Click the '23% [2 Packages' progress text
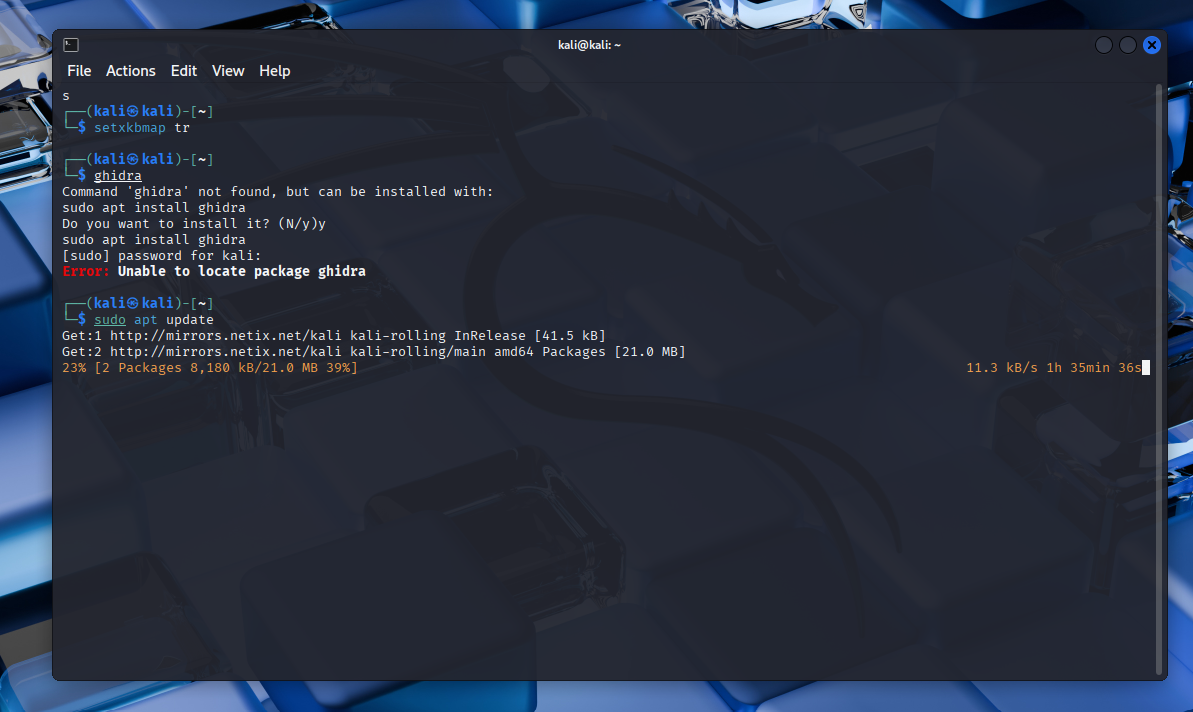The height and width of the screenshot is (712, 1193). pos(210,367)
